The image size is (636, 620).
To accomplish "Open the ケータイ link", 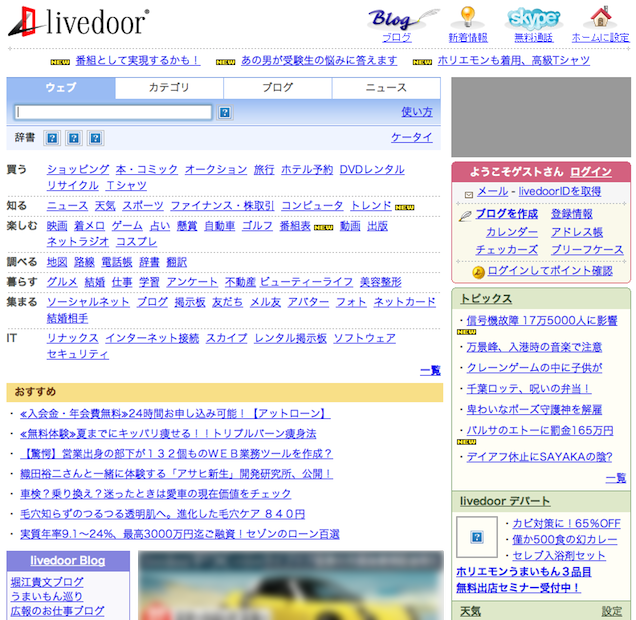I will (412, 137).
